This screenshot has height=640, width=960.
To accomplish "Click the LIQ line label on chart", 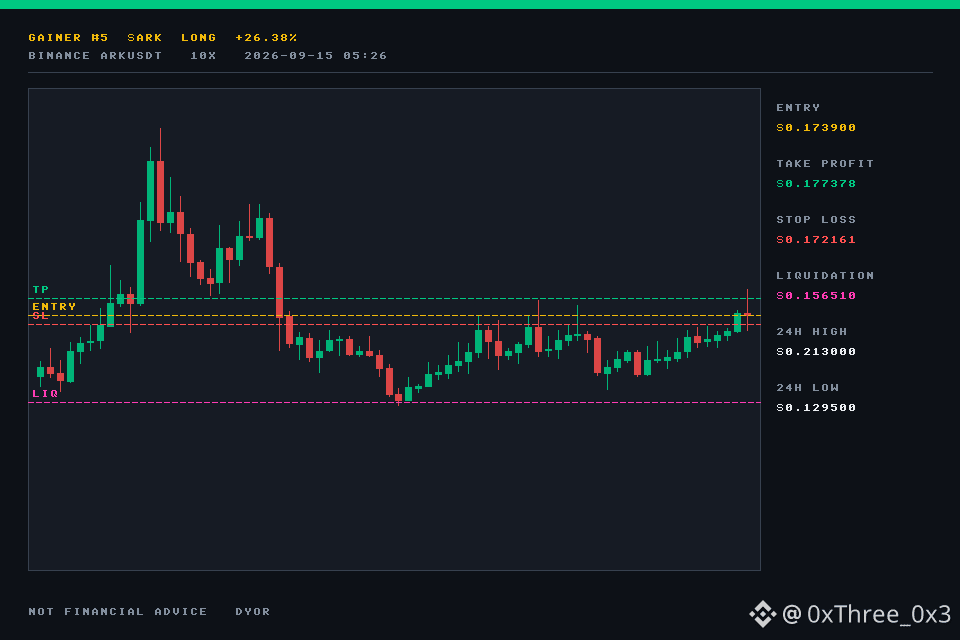I will tap(45, 393).
